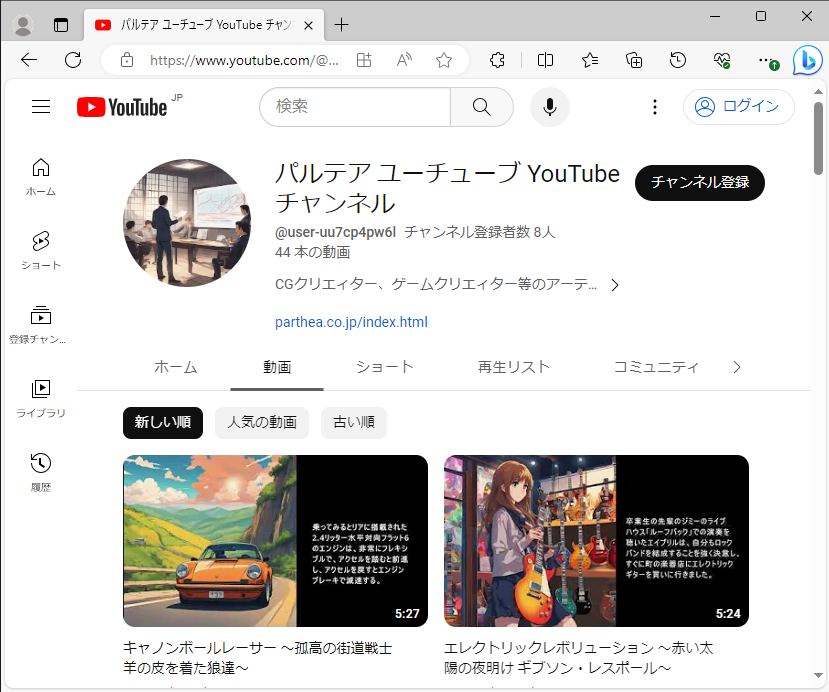Open Browser essentials heart icon

(722, 60)
